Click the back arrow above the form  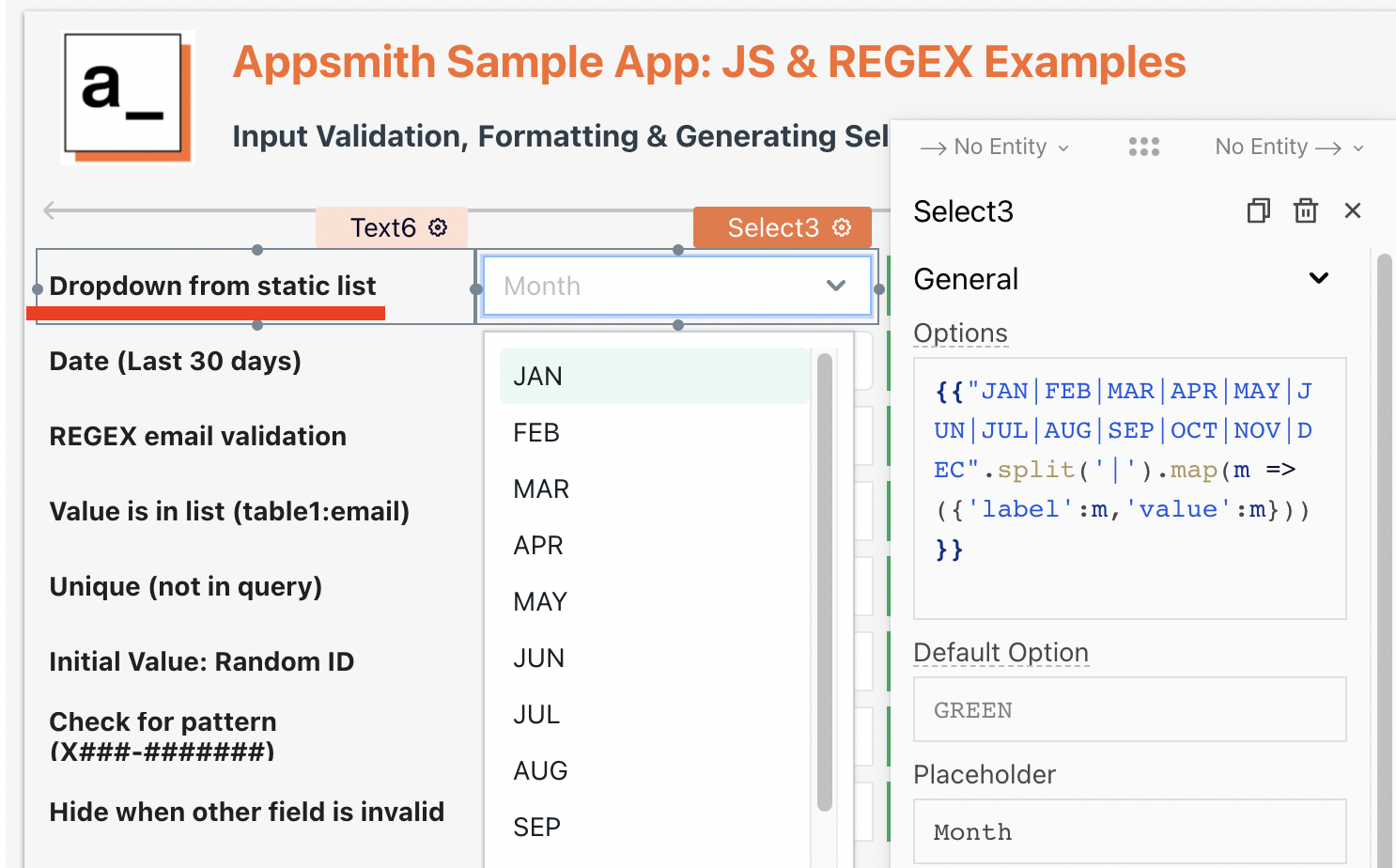click(51, 210)
